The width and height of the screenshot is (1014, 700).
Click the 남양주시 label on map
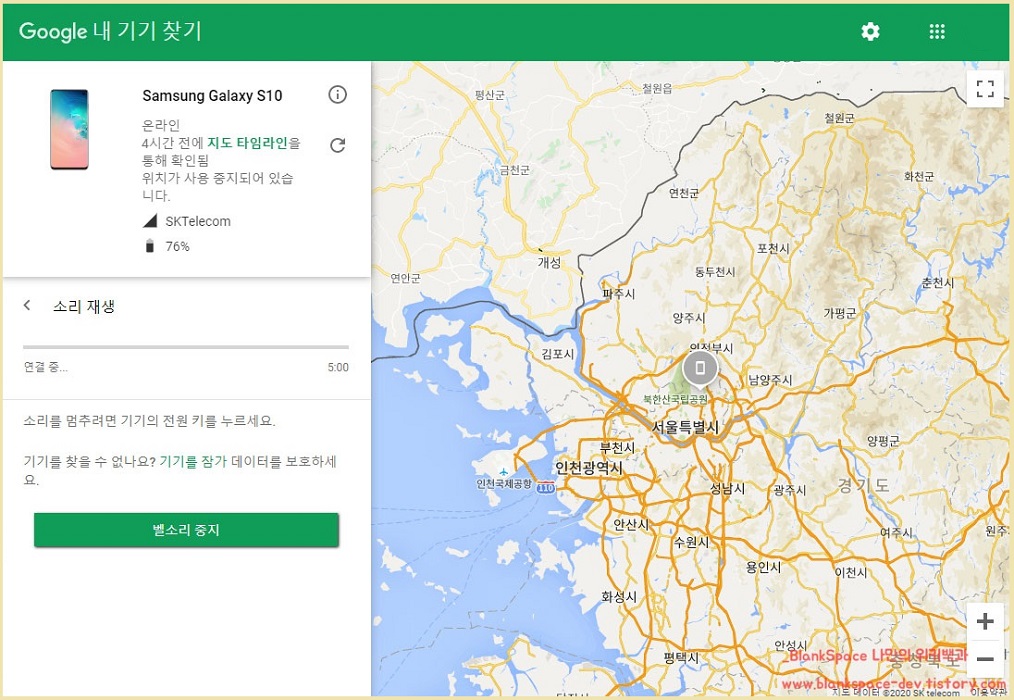tap(770, 380)
